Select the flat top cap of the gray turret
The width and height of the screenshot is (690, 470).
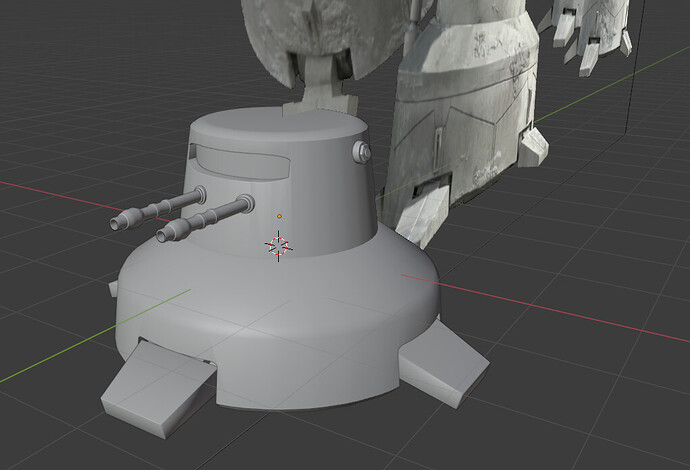280,125
